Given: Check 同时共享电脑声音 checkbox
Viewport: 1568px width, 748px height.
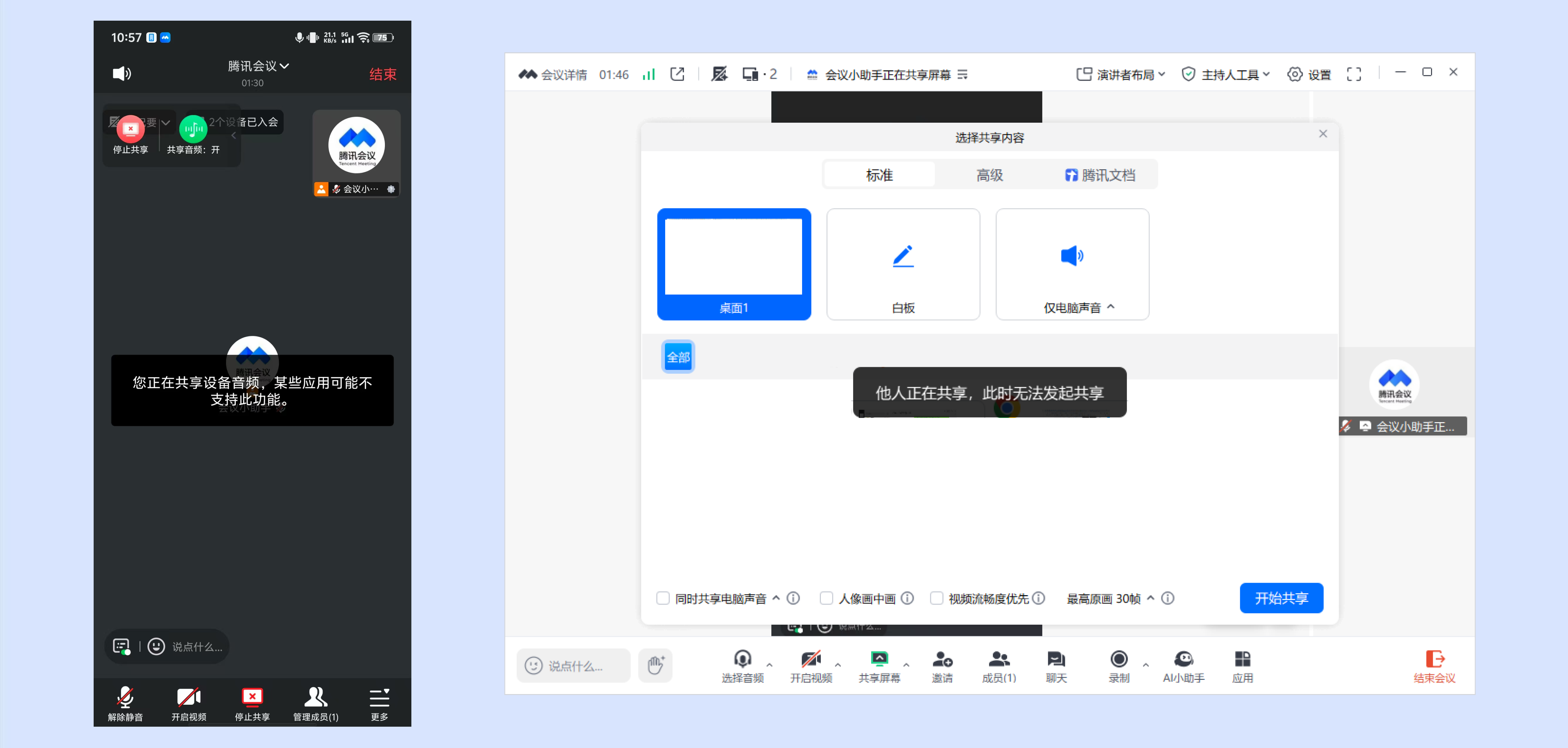Looking at the screenshot, I should click(x=663, y=598).
